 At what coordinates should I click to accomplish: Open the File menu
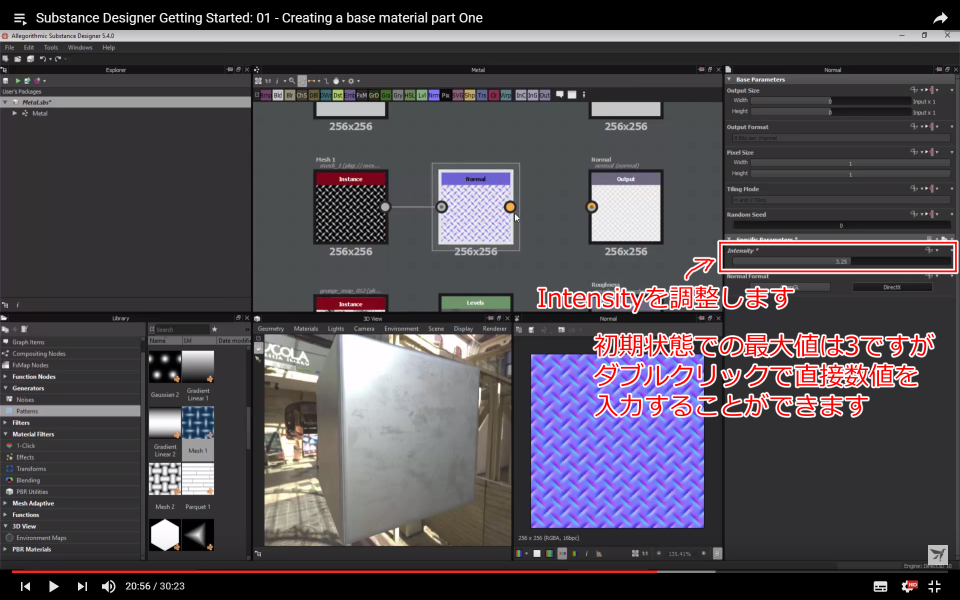pyautogui.click(x=9, y=47)
